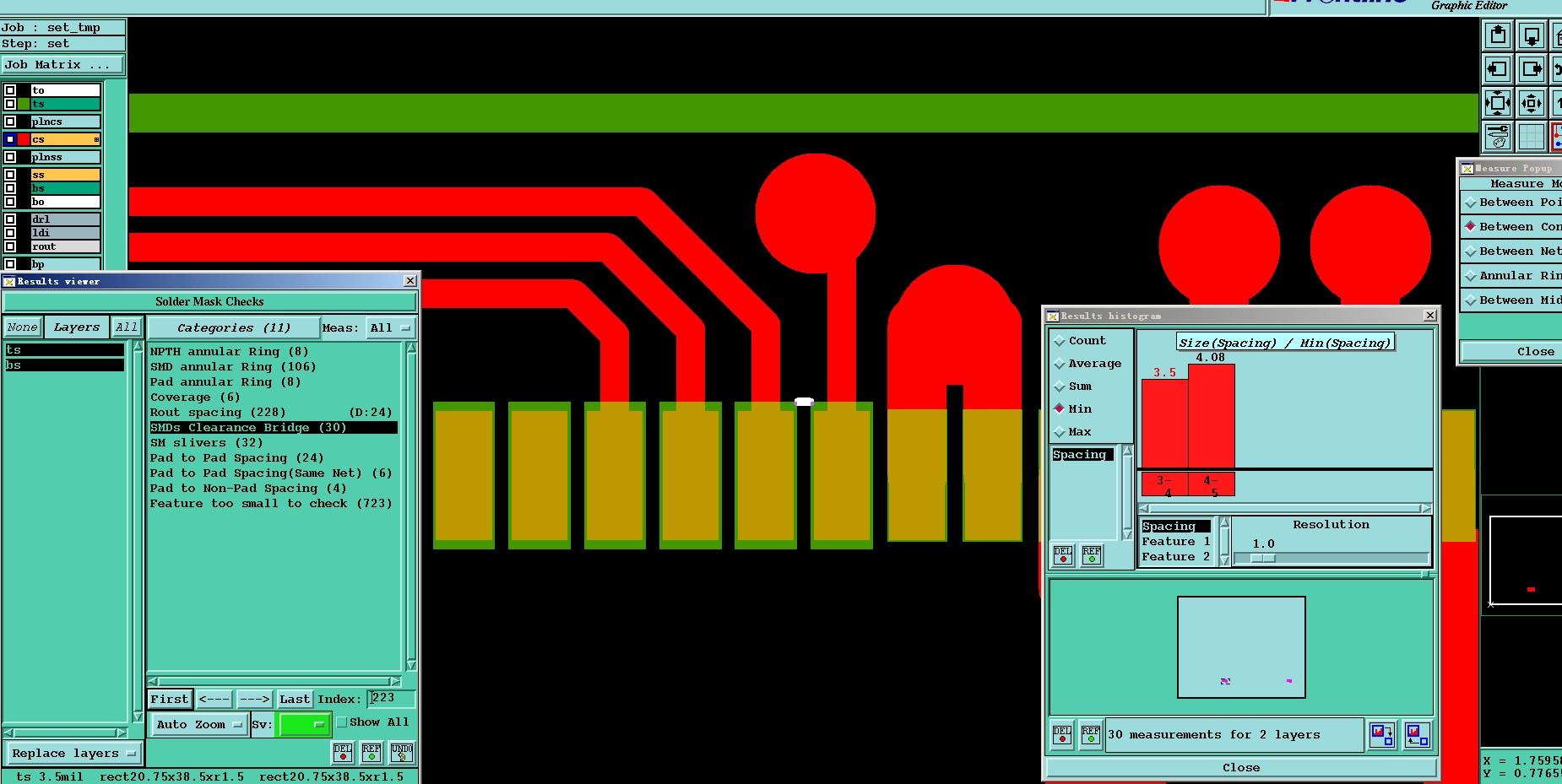Viewport: 1562px width, 784px height.
Task: Click the zoom out (arrows pointing outward) icon
Action: pyautogui.click(x=1532, y=103)
